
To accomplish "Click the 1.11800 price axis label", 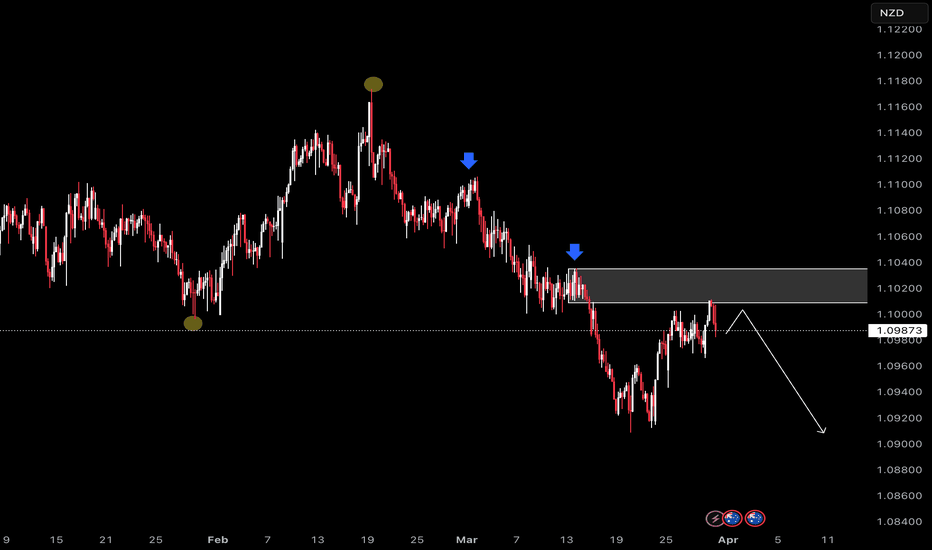I will pos(899,81).
